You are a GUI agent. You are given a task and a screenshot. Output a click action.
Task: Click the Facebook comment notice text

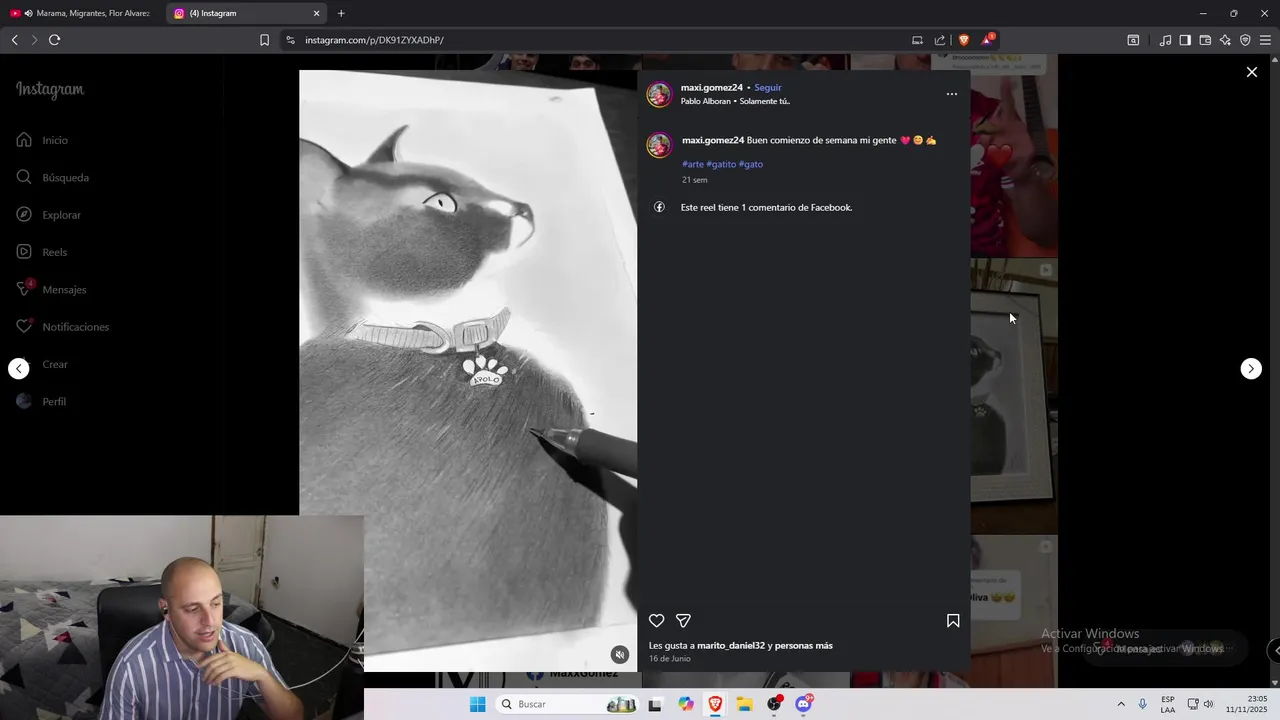[766, 208]
